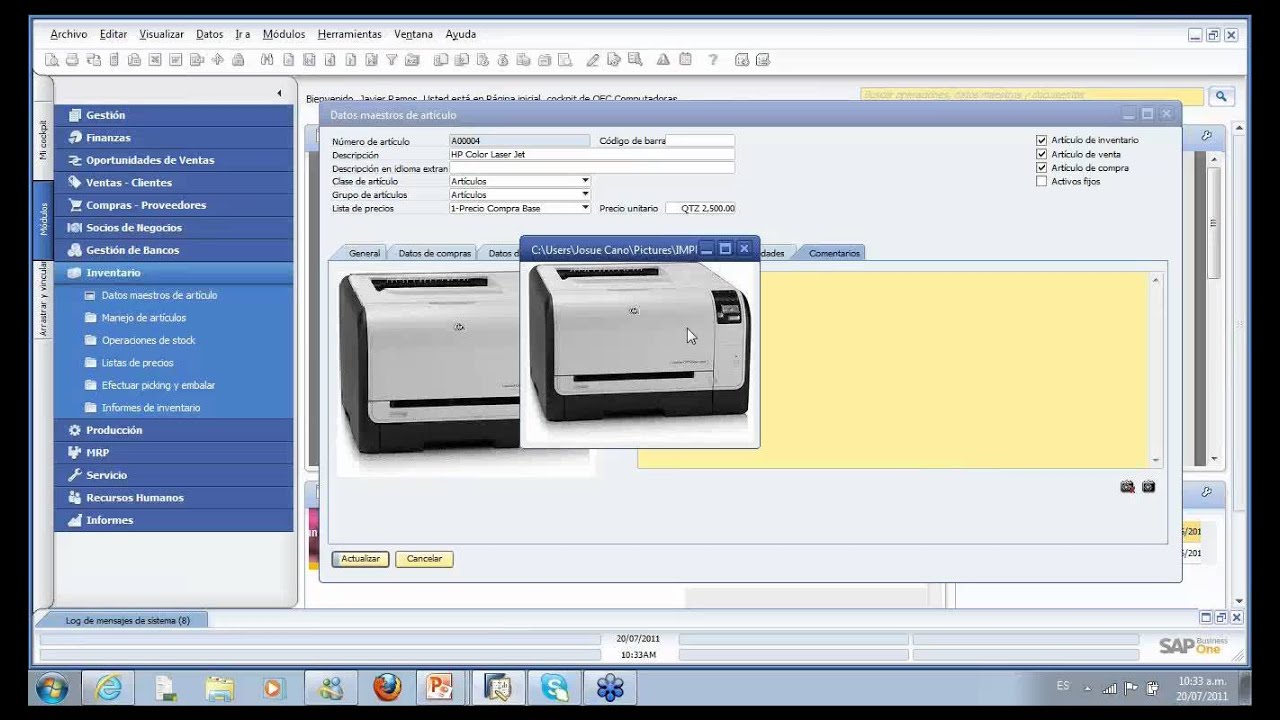
Task: Click the wrench icon on upper cockpit widget
Action: click(x=1206, y=136)
